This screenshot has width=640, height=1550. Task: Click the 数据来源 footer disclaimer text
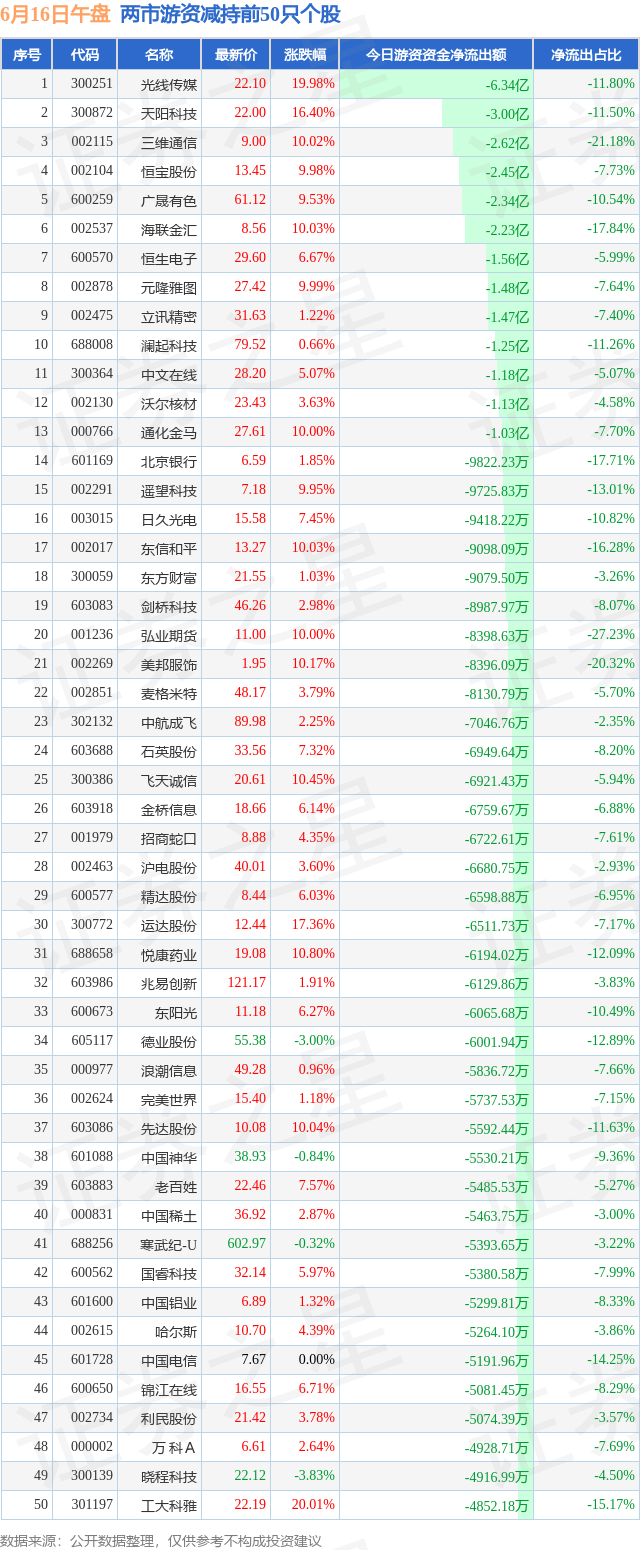[x=161, y=1541]
